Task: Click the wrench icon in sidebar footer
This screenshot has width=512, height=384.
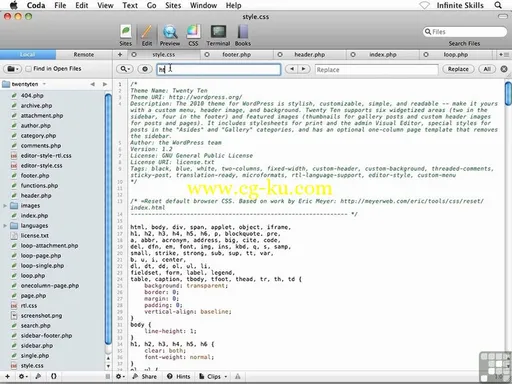Action: click(38, 376)
